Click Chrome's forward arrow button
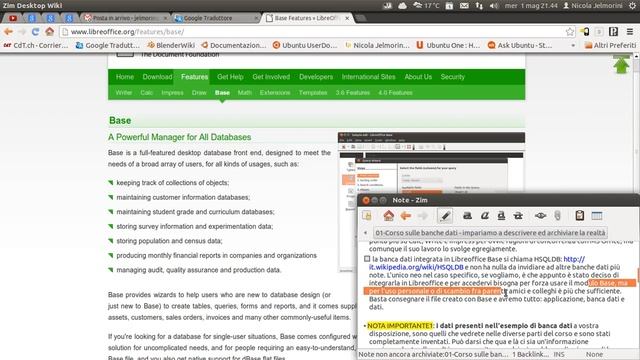Screen dimensions: 640x360 click(22, 31)
